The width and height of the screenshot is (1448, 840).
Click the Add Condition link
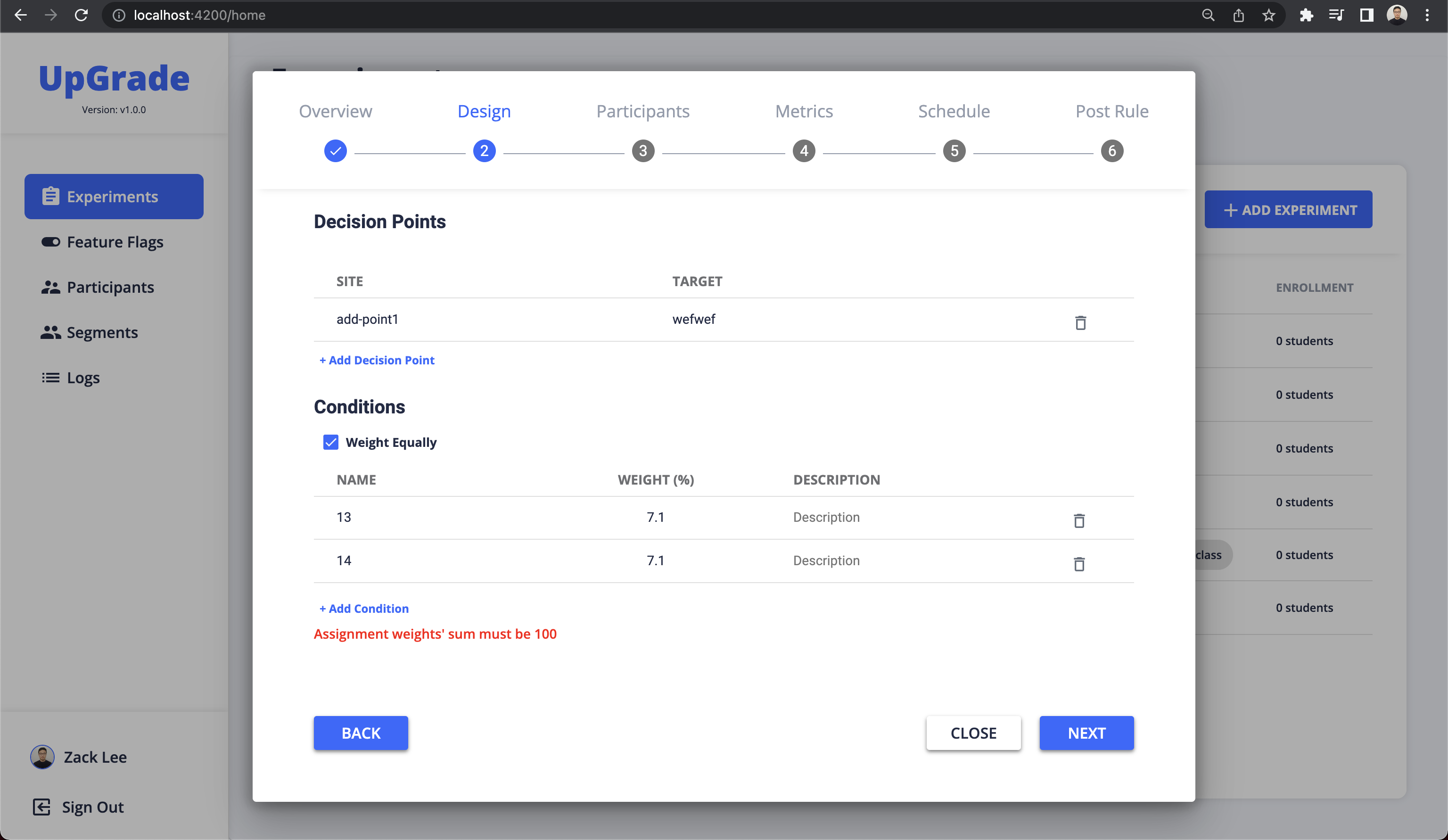(364, 609)
